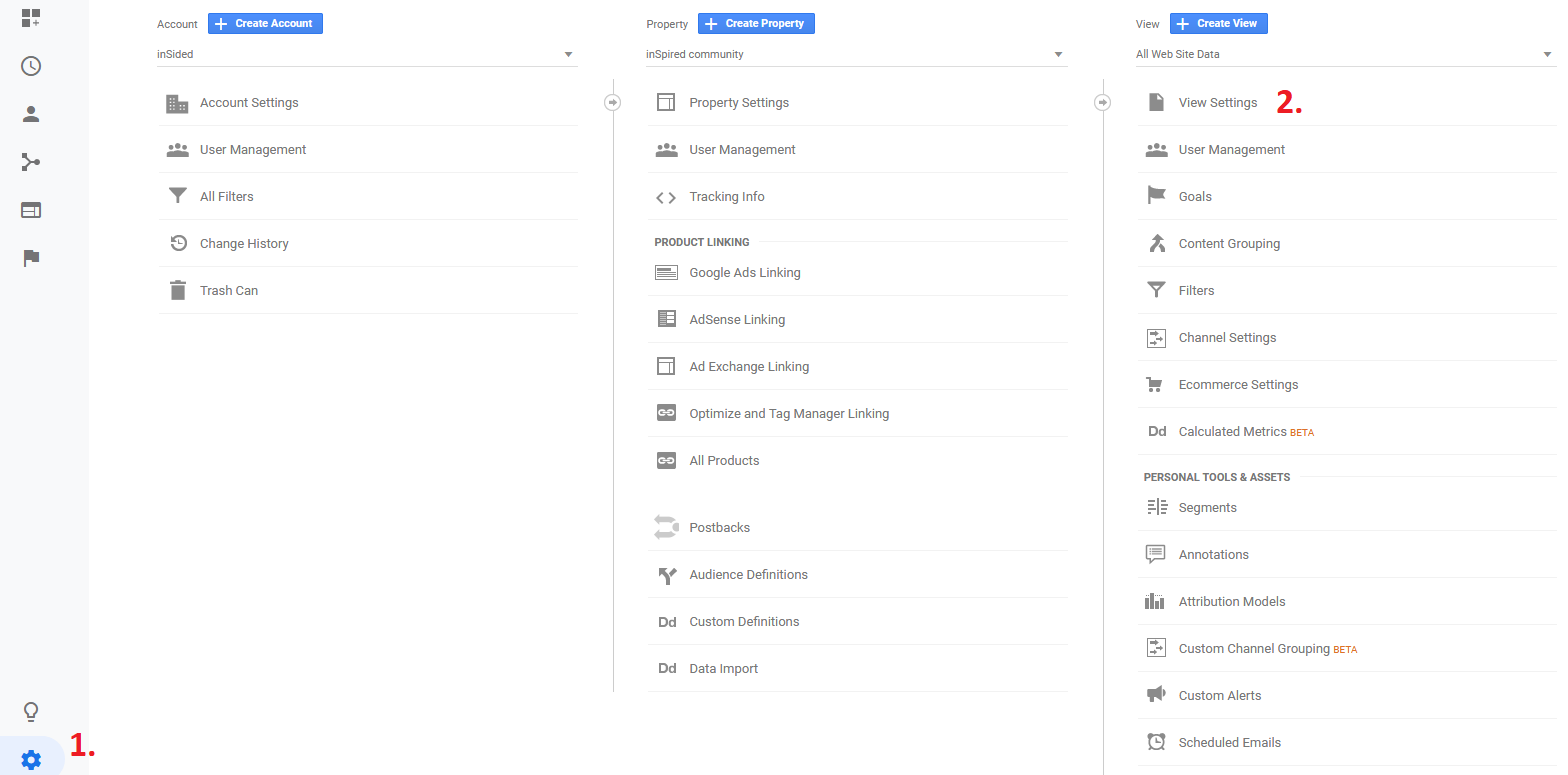Open Acquisition icon in sidebar
Viewport: 1568px width, 775px height.
tap(31, 162)
